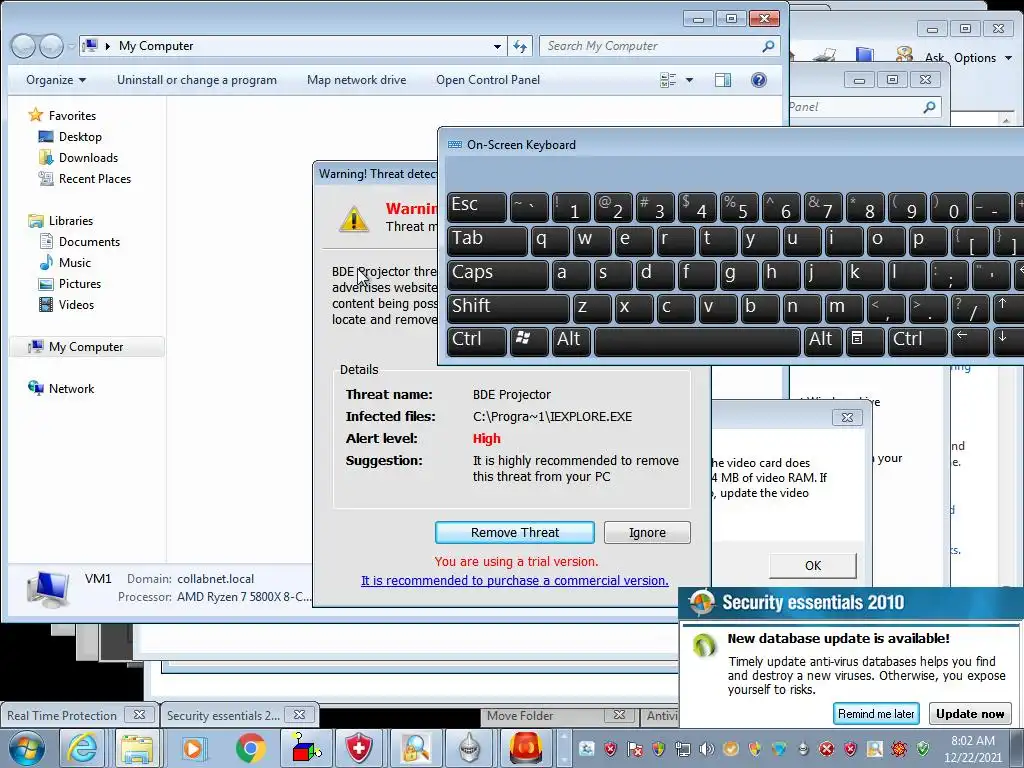This screenshot has height=768, width=1024.
Task: Click red shield with cross taskbar icon
Action: pos(359,748)
